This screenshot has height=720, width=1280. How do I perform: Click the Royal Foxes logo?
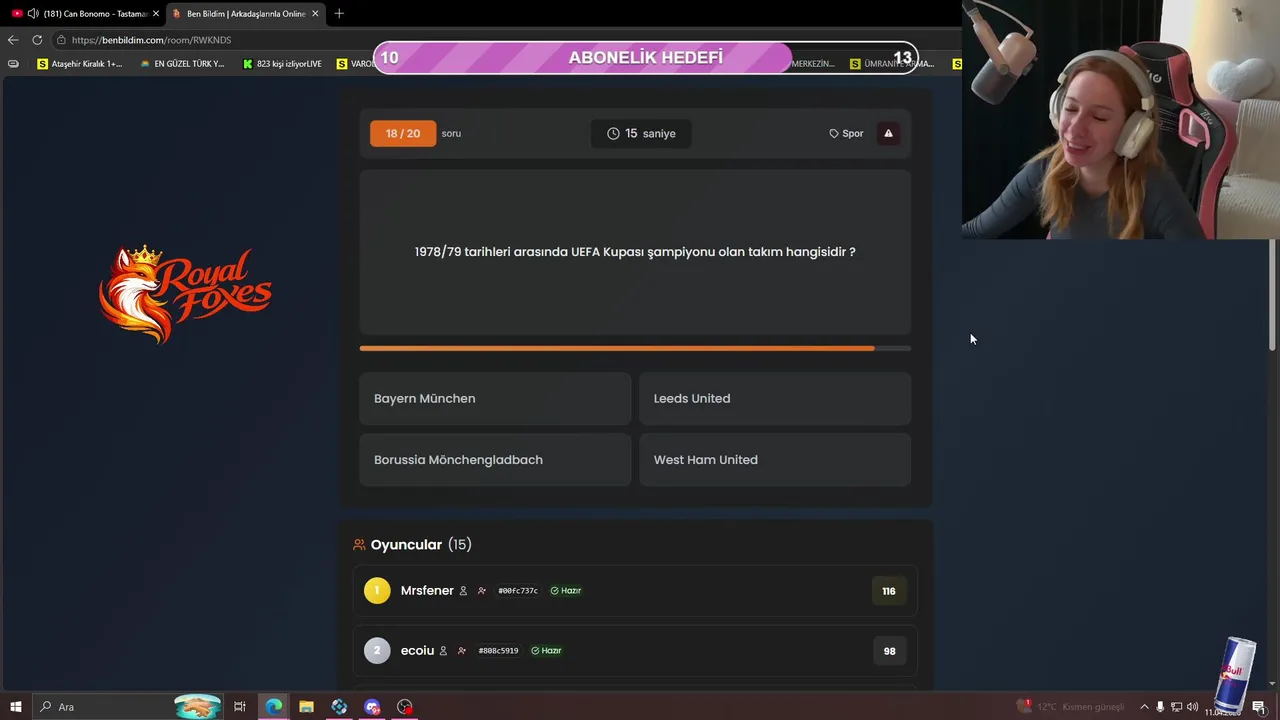pos(185,294)
